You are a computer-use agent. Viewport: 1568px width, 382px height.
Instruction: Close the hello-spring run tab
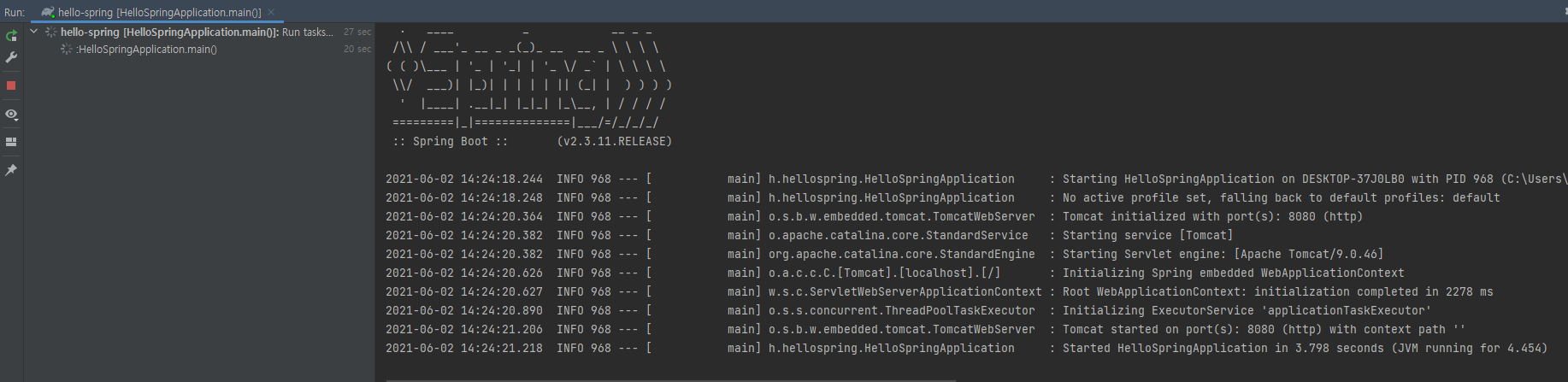(x=271, y=12)
